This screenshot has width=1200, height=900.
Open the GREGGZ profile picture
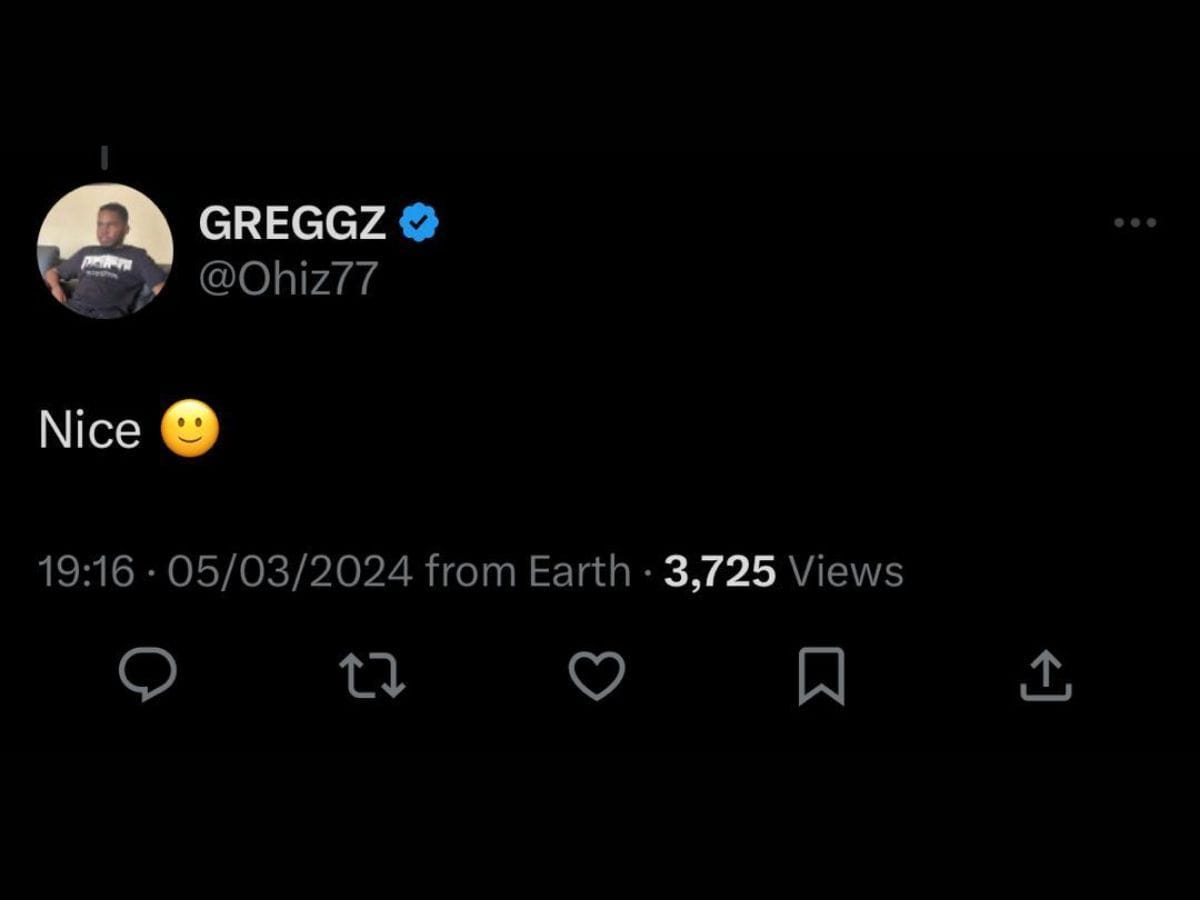coord(105,251)
